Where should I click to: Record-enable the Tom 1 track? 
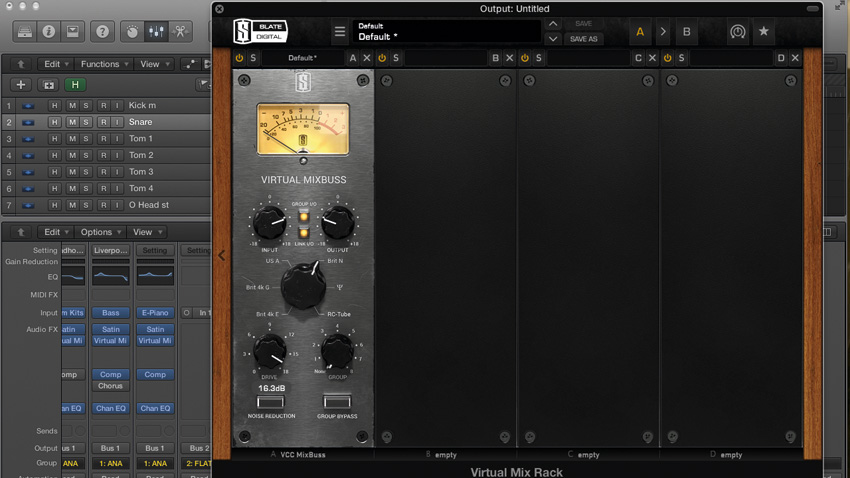pyautogui.click(x=104, y=139)
